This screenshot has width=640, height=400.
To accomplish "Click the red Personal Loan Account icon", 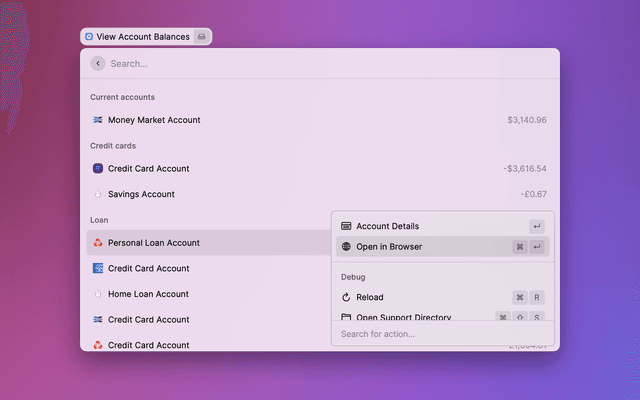I will click(x=98, y=243).
